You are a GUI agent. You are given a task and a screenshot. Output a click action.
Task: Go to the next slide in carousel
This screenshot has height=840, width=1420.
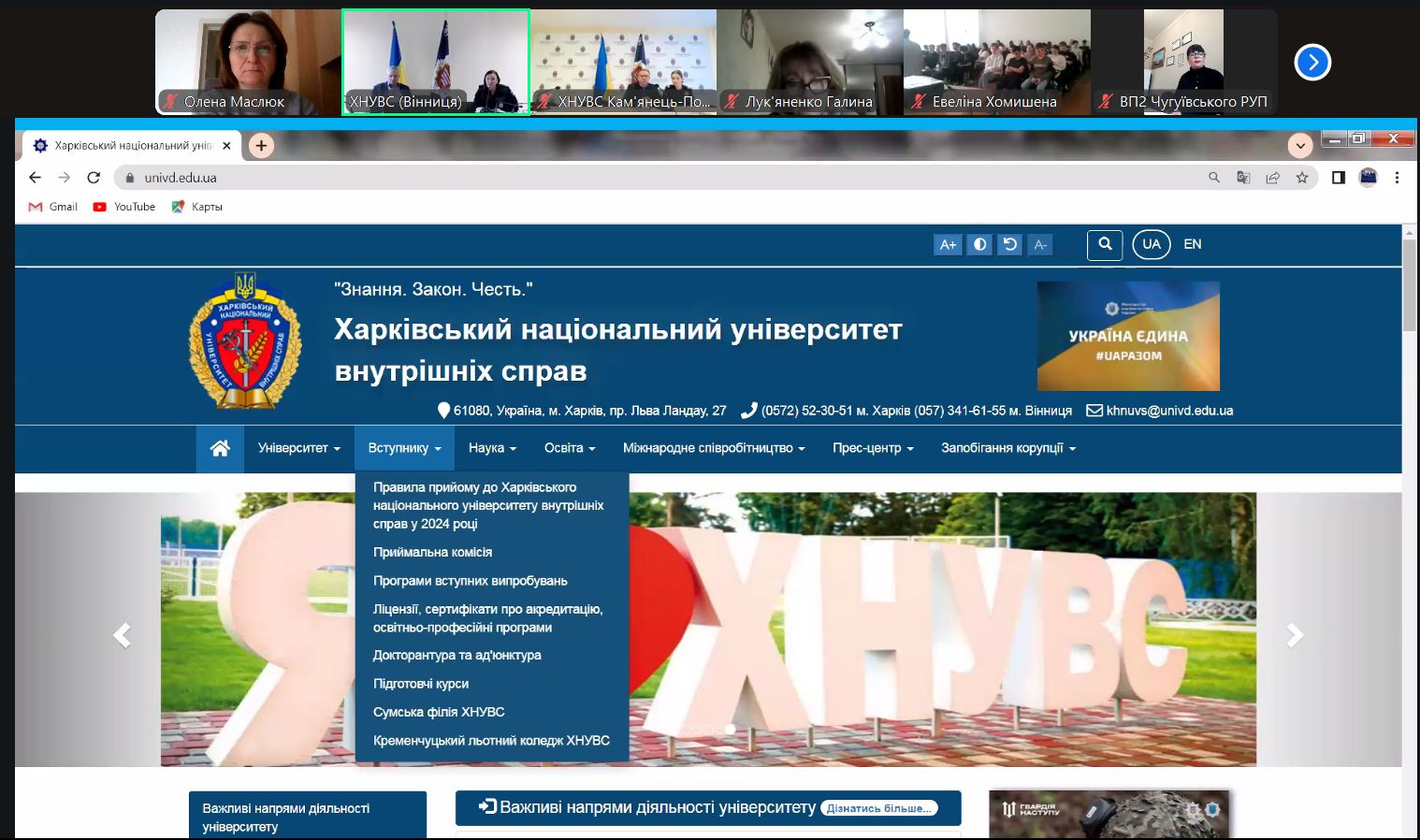(x=1295, y=635)
